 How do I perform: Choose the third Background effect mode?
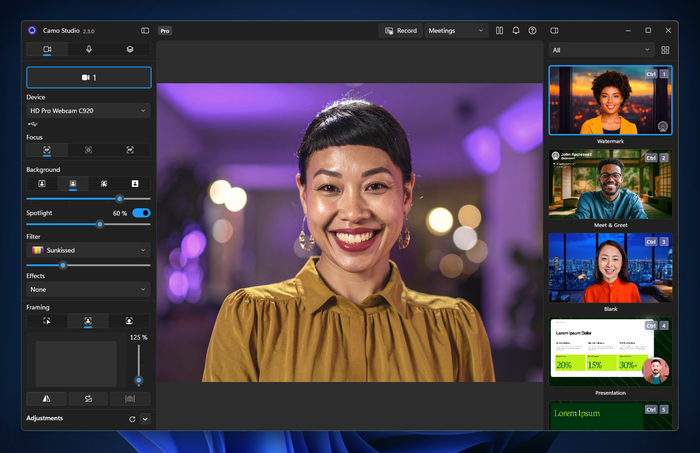[104, 183]
